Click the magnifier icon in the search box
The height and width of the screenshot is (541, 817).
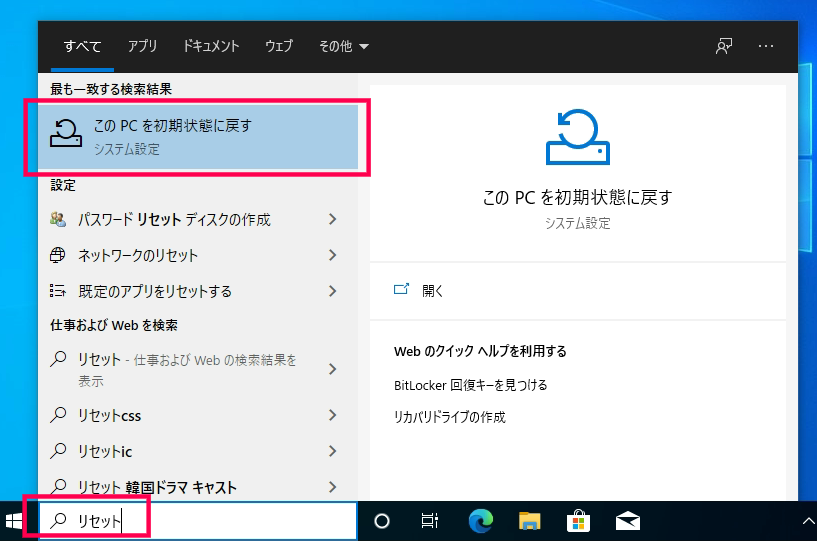[x=58, y=520]
